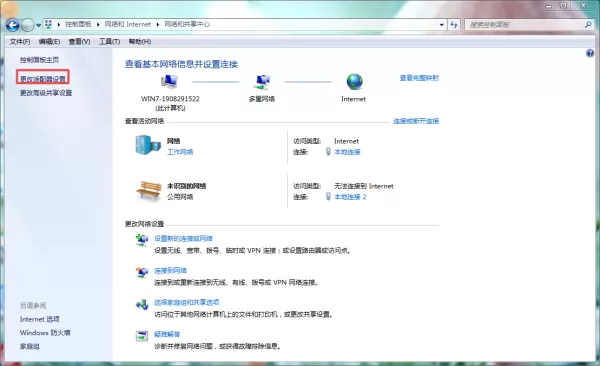Close the Network and Sharing Center window

pos(584,6)
